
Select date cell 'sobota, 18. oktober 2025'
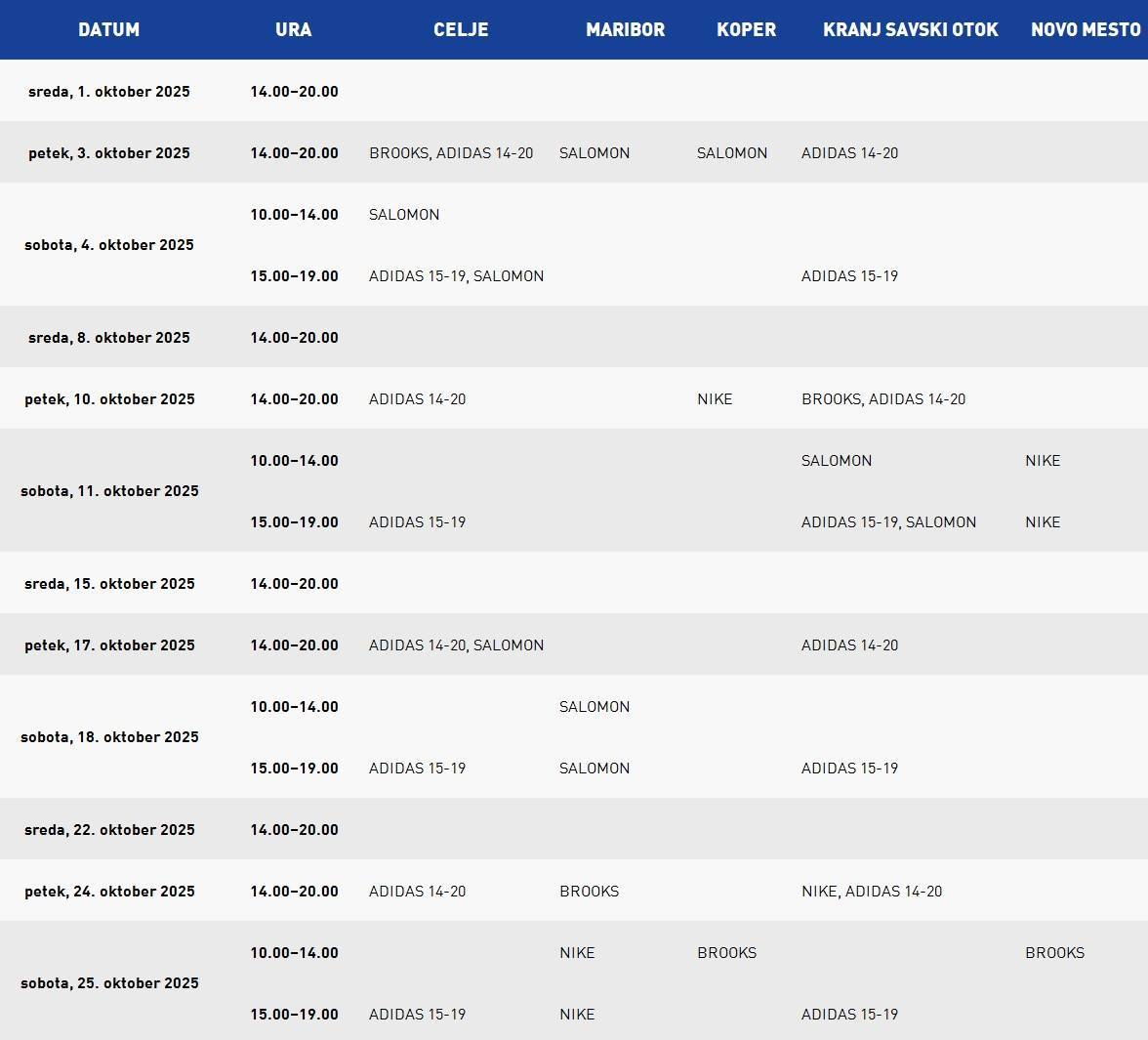tap(109, 736)
